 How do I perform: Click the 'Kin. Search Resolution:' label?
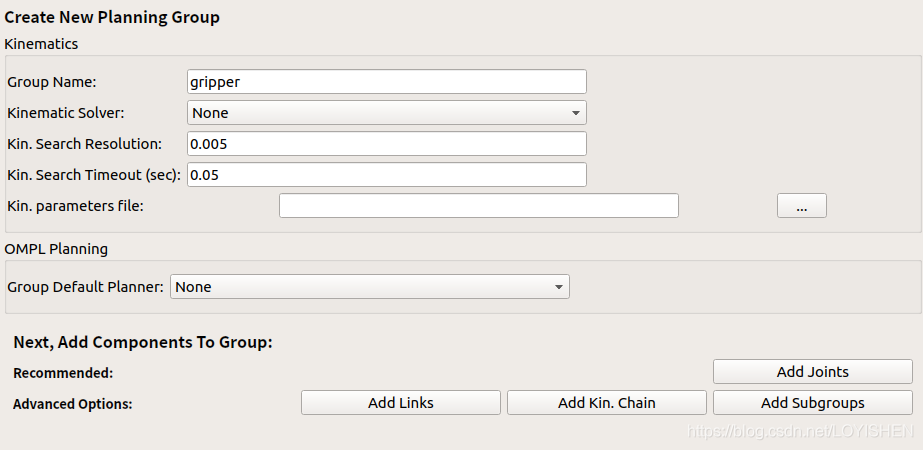tap(84, 144)
